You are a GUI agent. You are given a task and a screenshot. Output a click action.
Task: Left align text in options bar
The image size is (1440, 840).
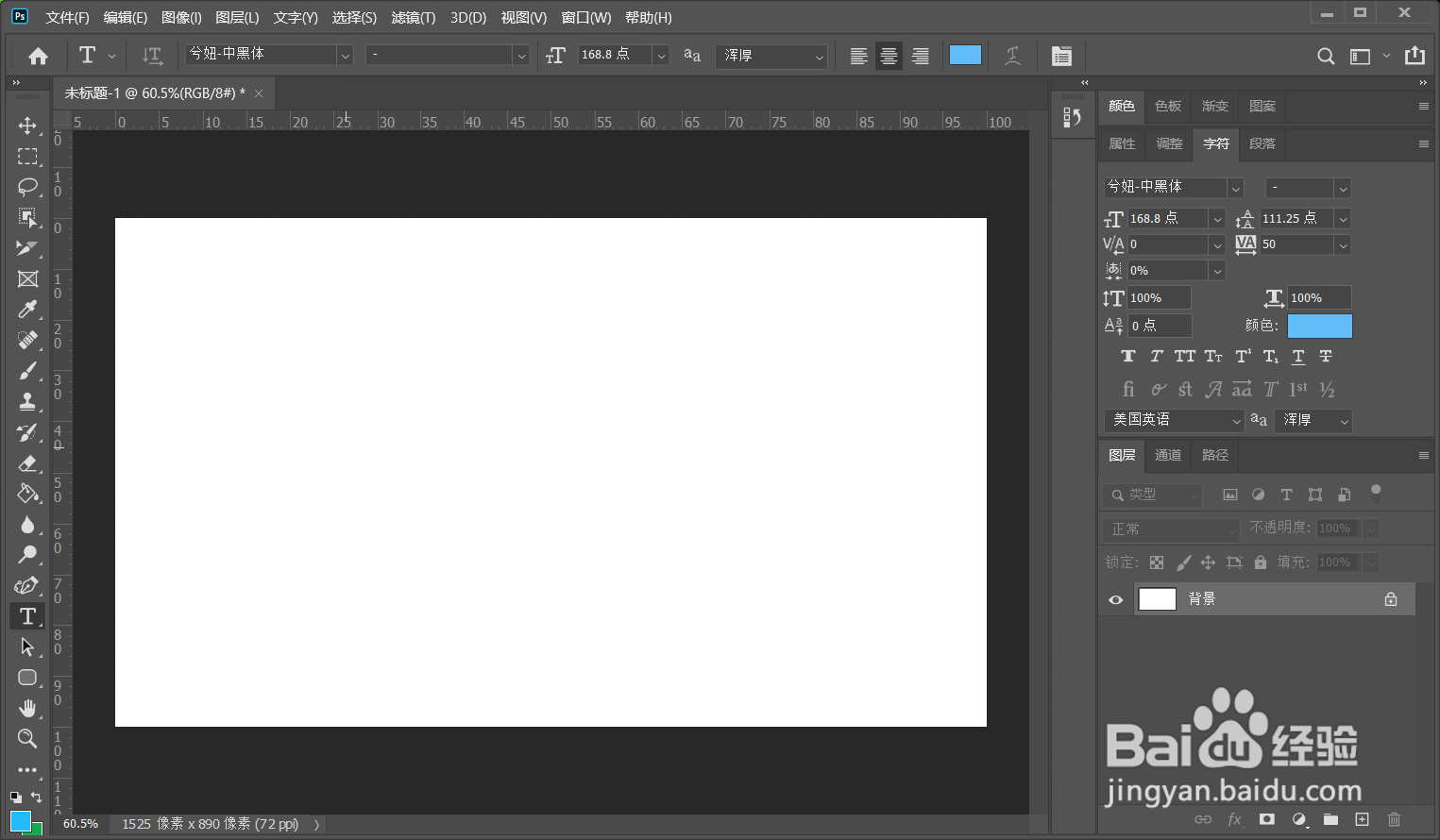[858, 56]
